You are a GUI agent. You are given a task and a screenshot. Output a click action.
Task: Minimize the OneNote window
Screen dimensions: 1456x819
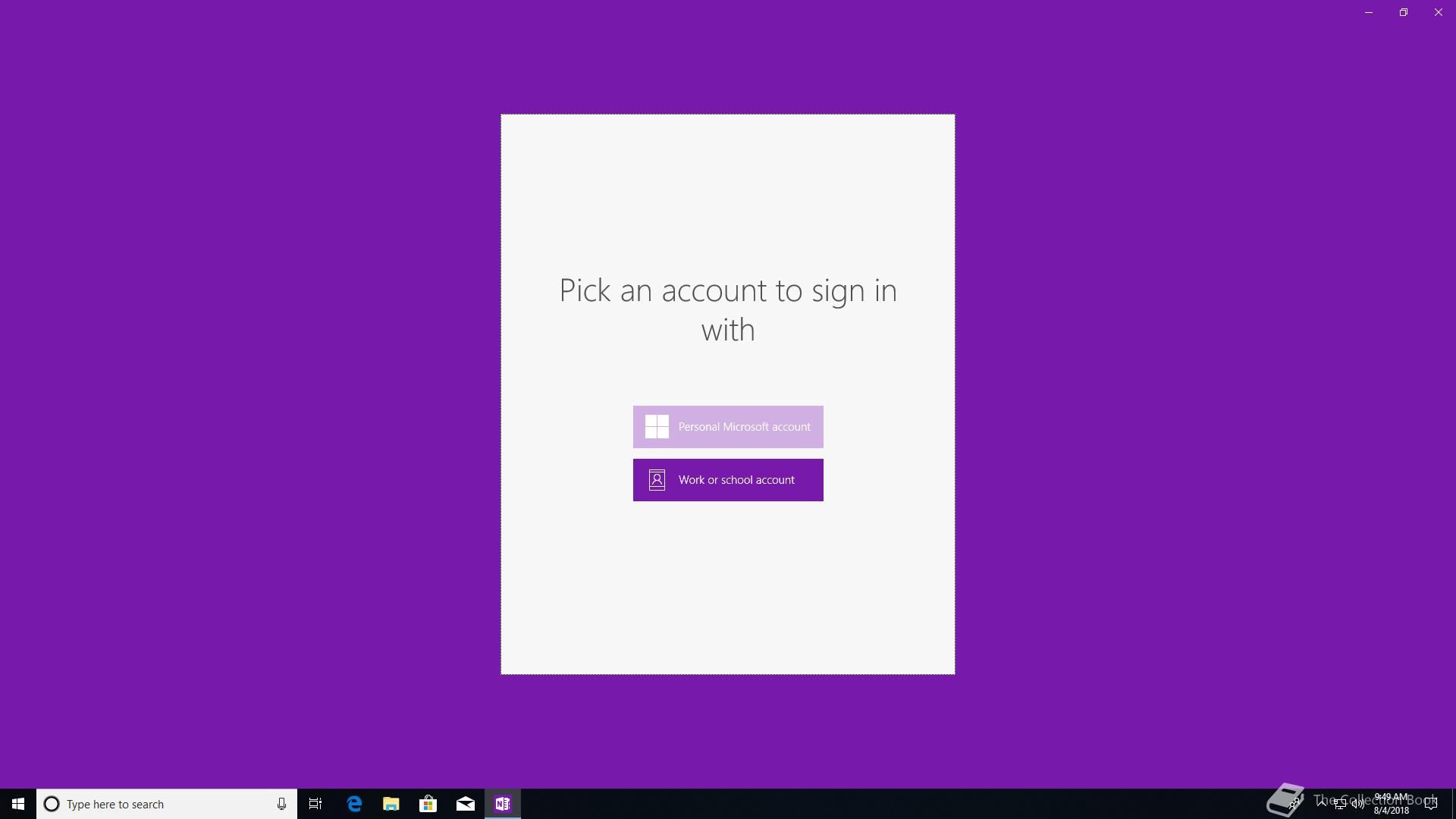pos(1369,12)
